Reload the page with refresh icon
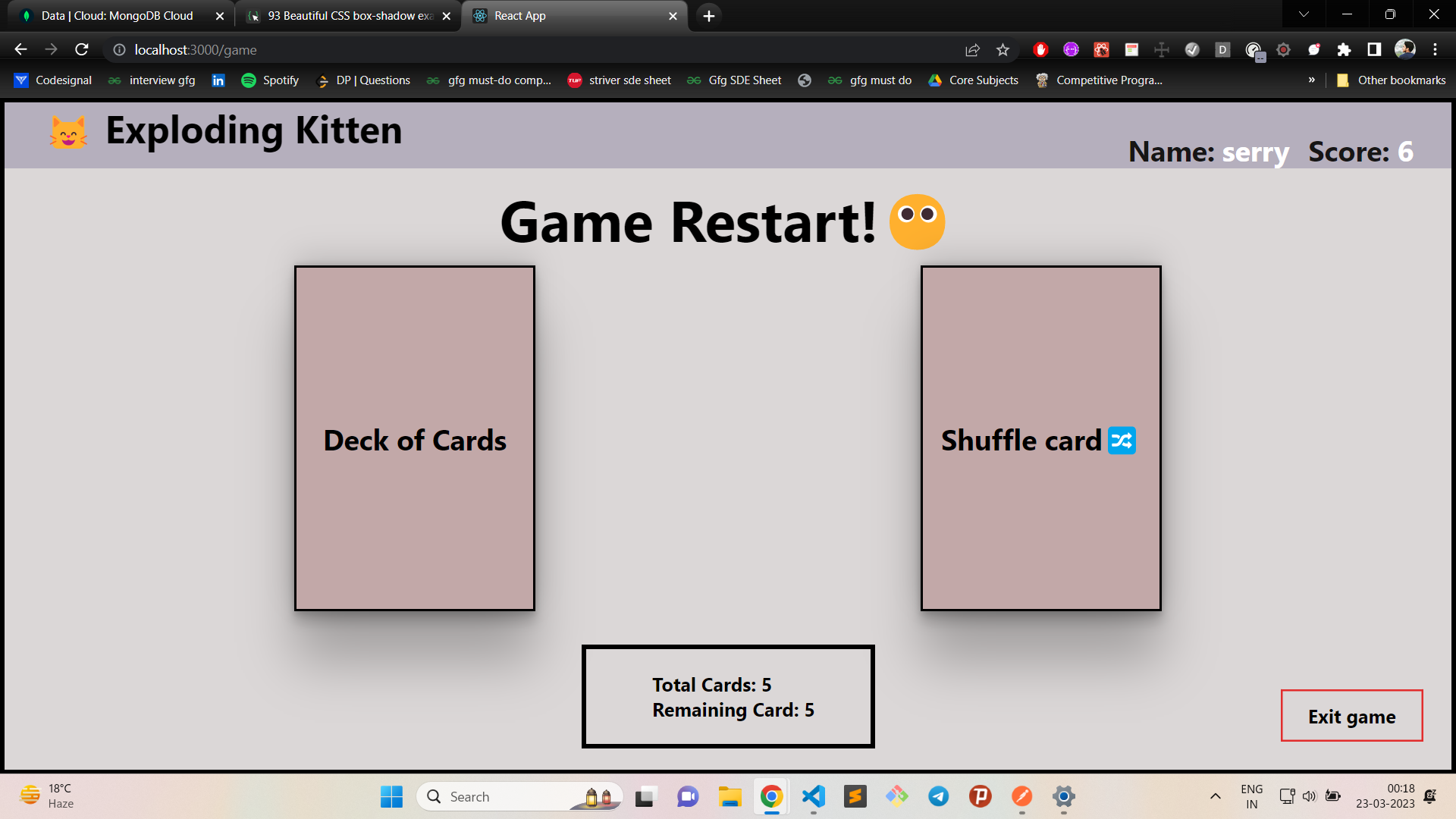The image size is (1456, 819). tap(82, 49)
